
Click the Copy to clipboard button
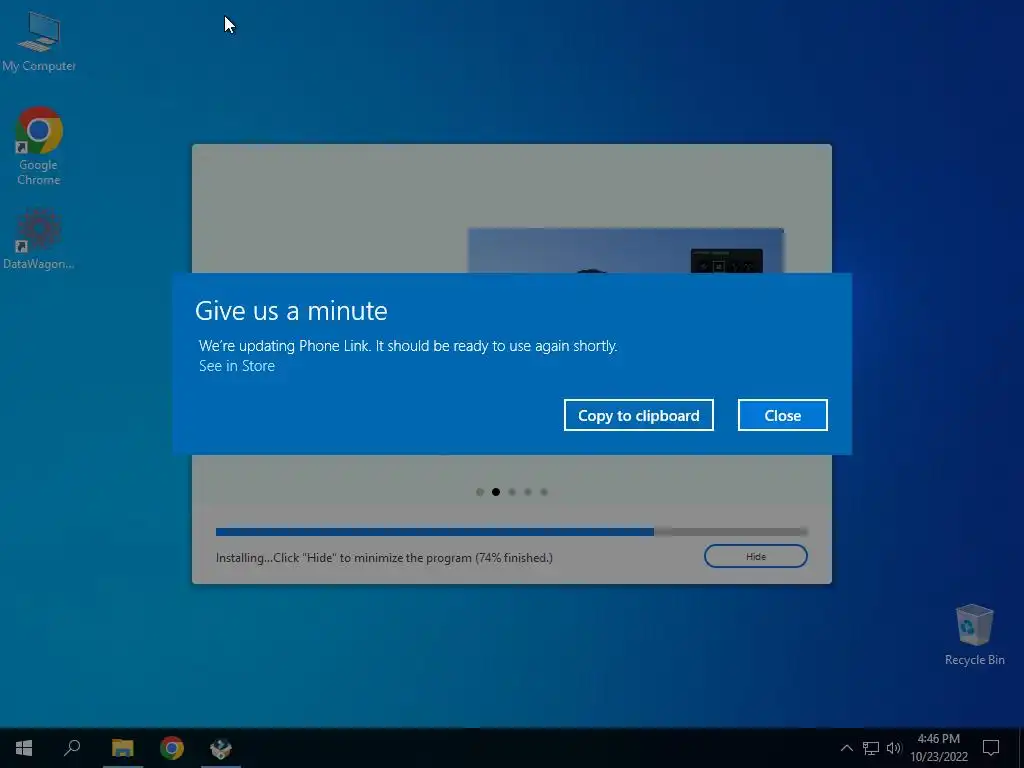639,415
